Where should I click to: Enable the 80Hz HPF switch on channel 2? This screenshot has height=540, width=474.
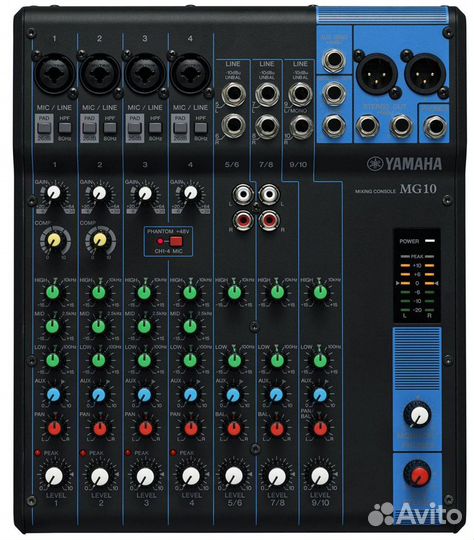(x=110, y=128)
